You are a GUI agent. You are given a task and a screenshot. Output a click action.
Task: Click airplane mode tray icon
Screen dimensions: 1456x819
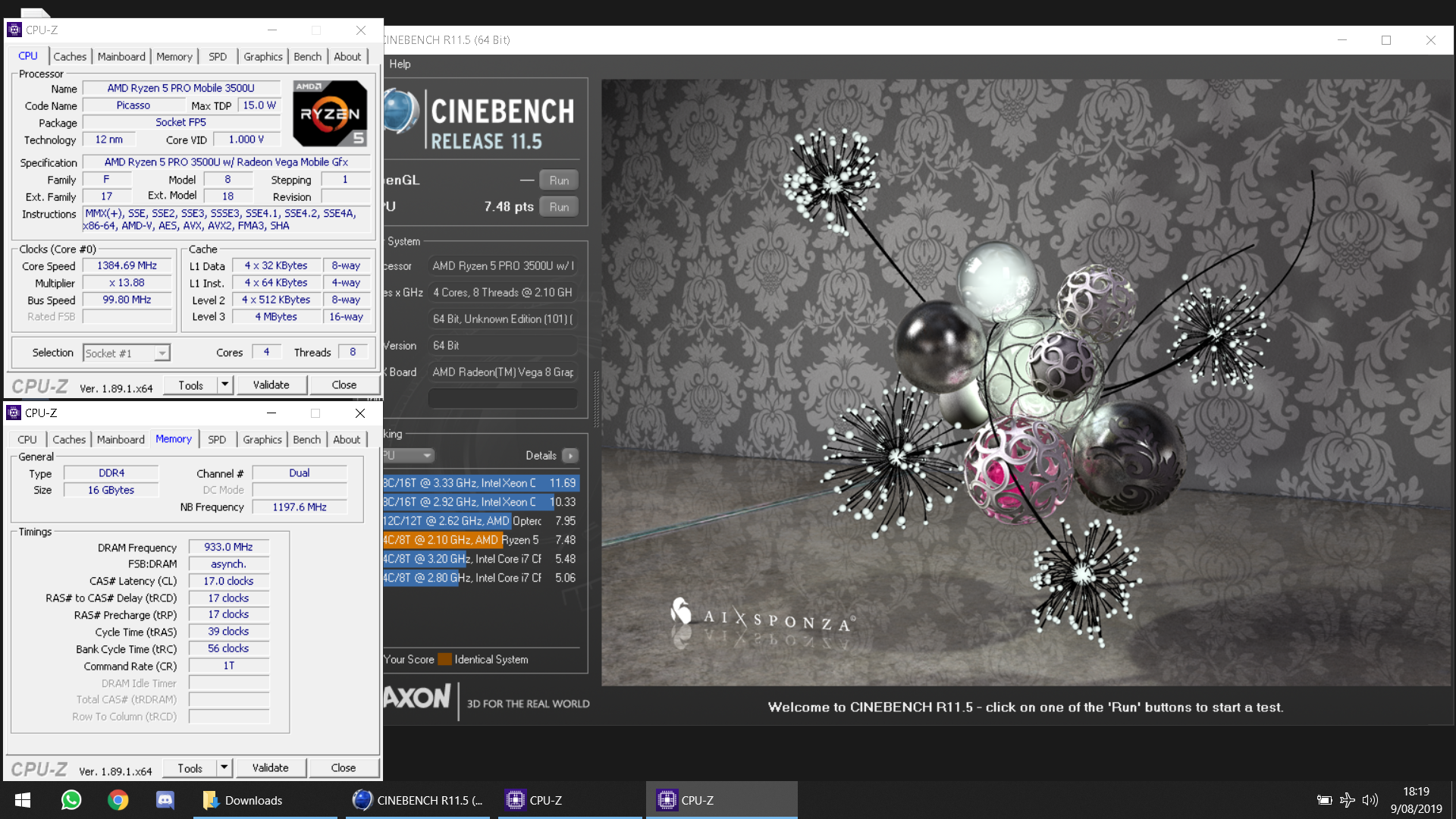pos(1348,800)
